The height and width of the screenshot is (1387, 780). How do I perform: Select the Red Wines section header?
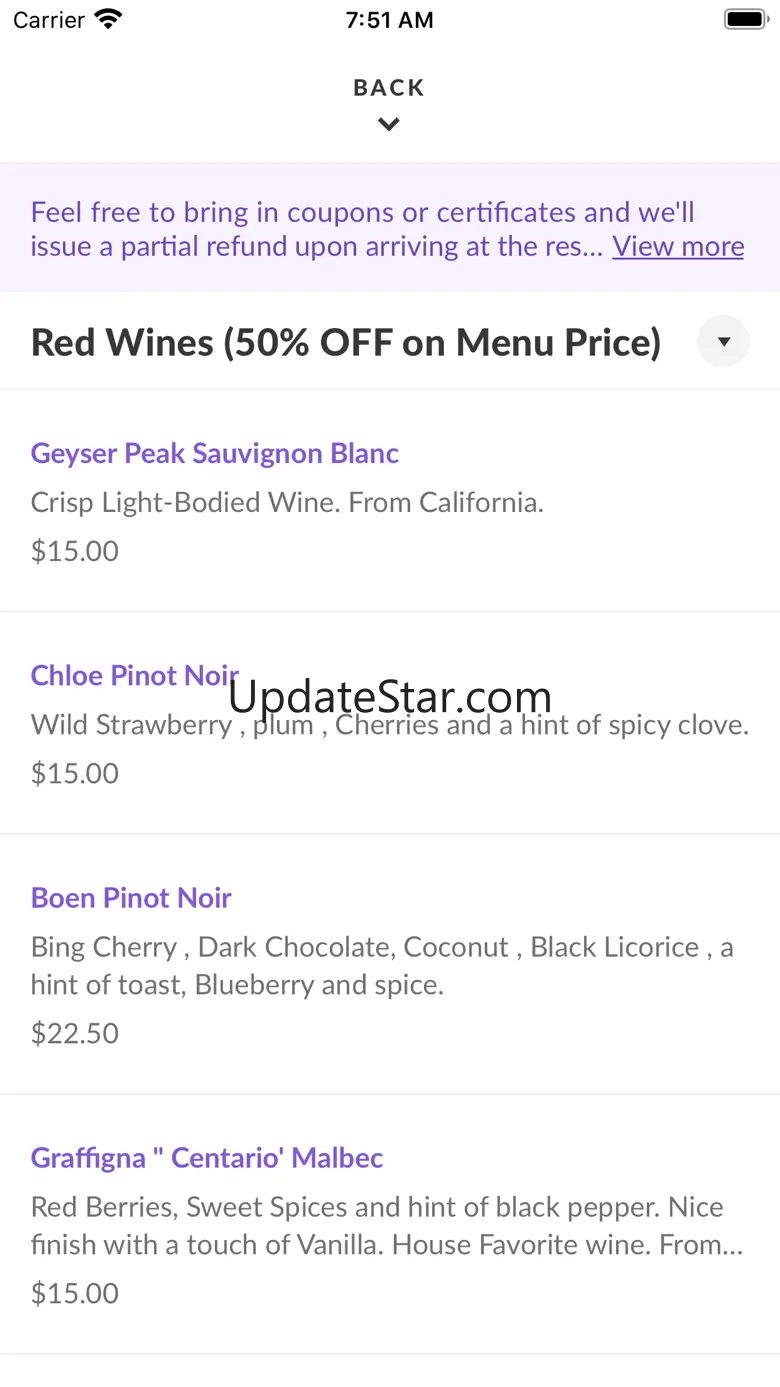point(346,342)
